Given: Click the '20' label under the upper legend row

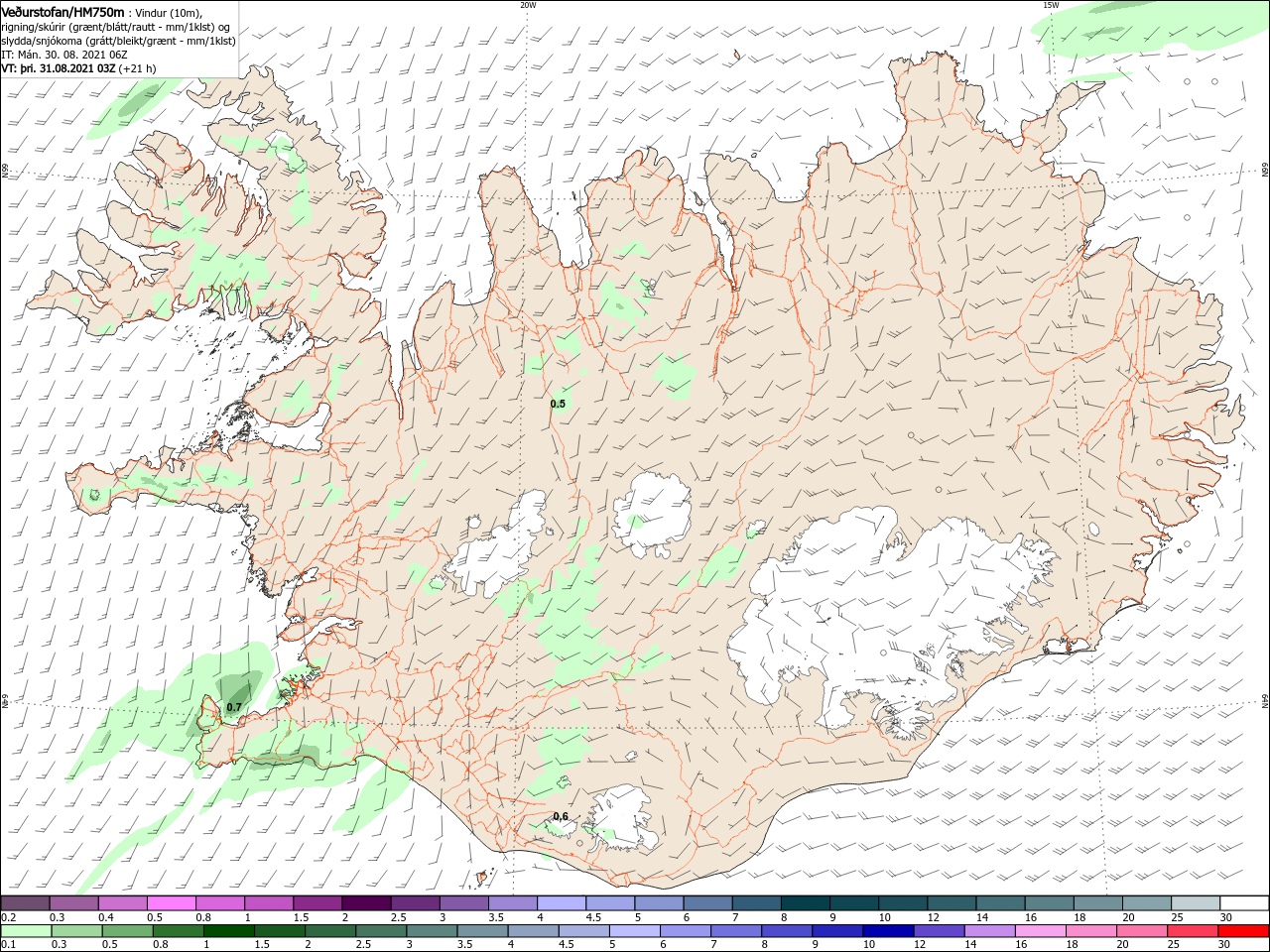Looking at the screenshot, I should (1128, 917).
